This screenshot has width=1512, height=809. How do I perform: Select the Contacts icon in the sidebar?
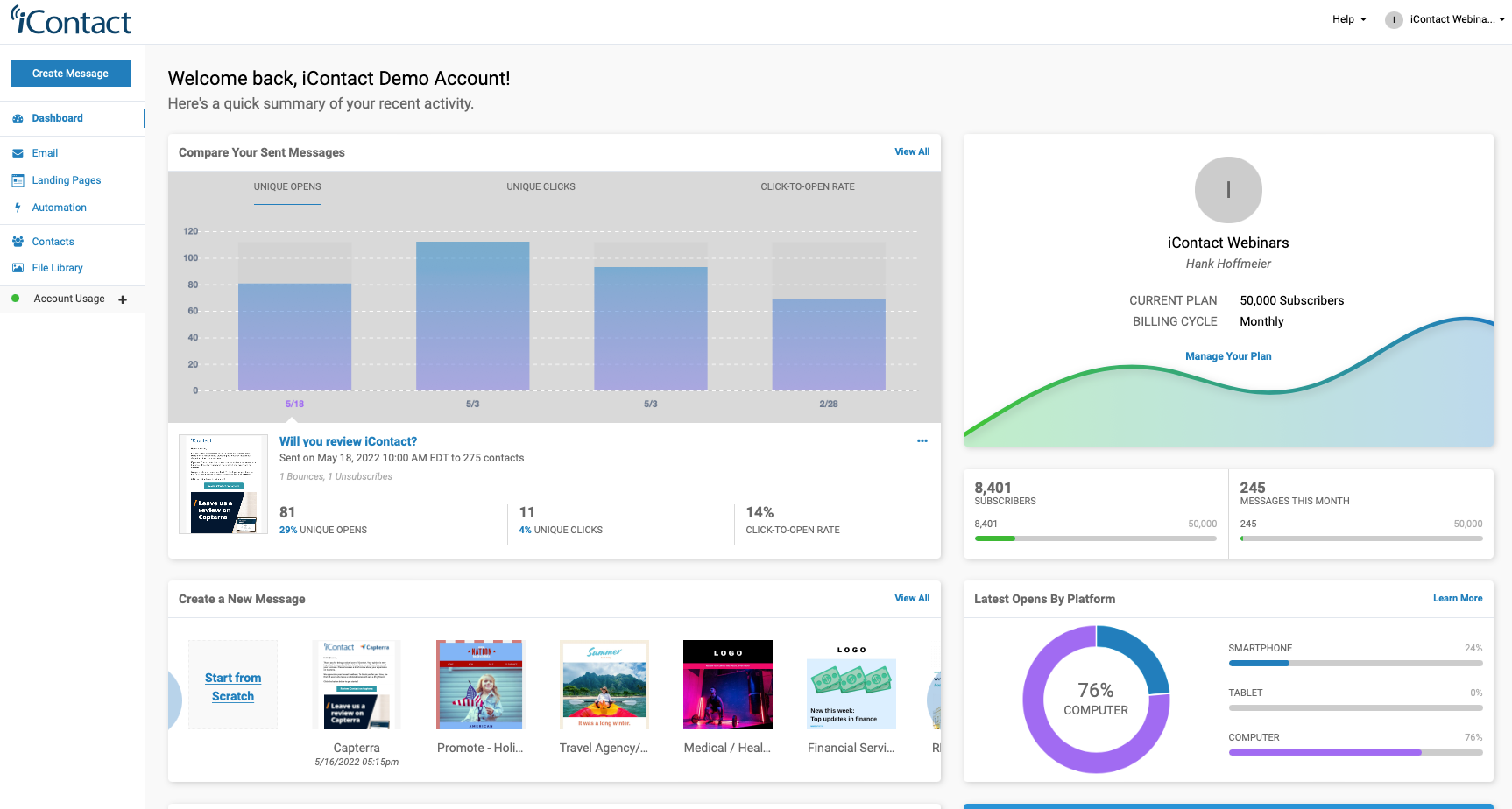(18, 241)
